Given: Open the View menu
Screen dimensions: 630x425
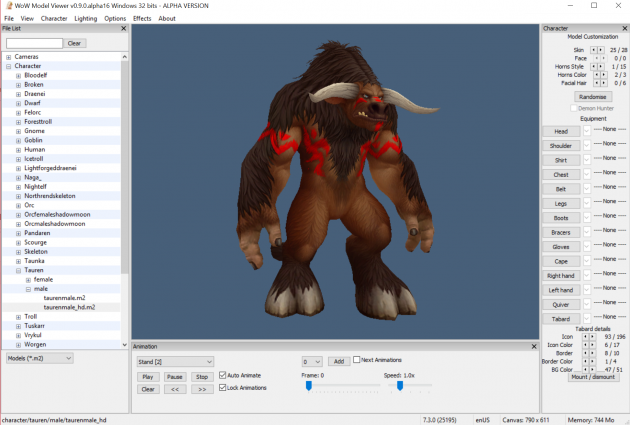Looking at the screenshot, I should coord(27,18).
